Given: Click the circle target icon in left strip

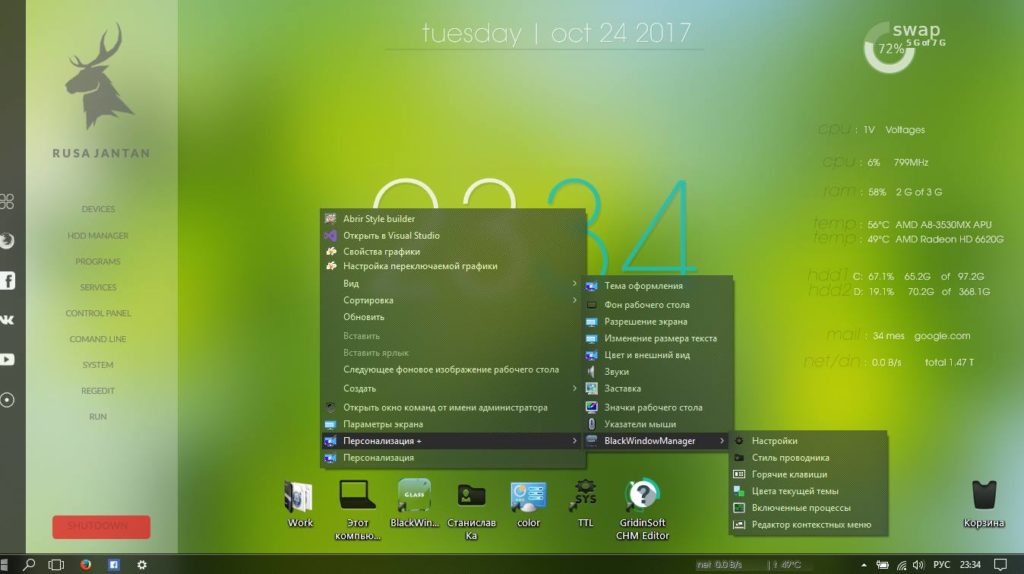Looking at the screenshot, I should tap(7, 400).
